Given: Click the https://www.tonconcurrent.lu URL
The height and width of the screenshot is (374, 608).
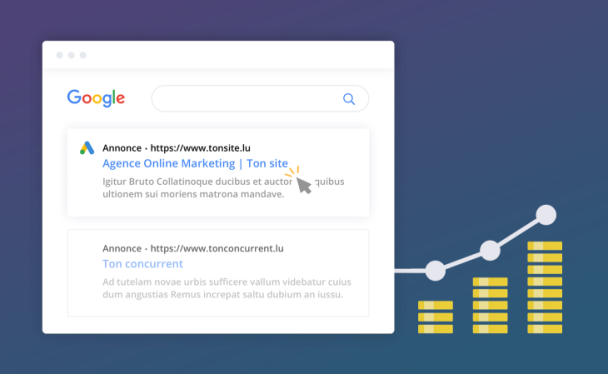Looking at the screenshot, I should click(x=217, y=248).
